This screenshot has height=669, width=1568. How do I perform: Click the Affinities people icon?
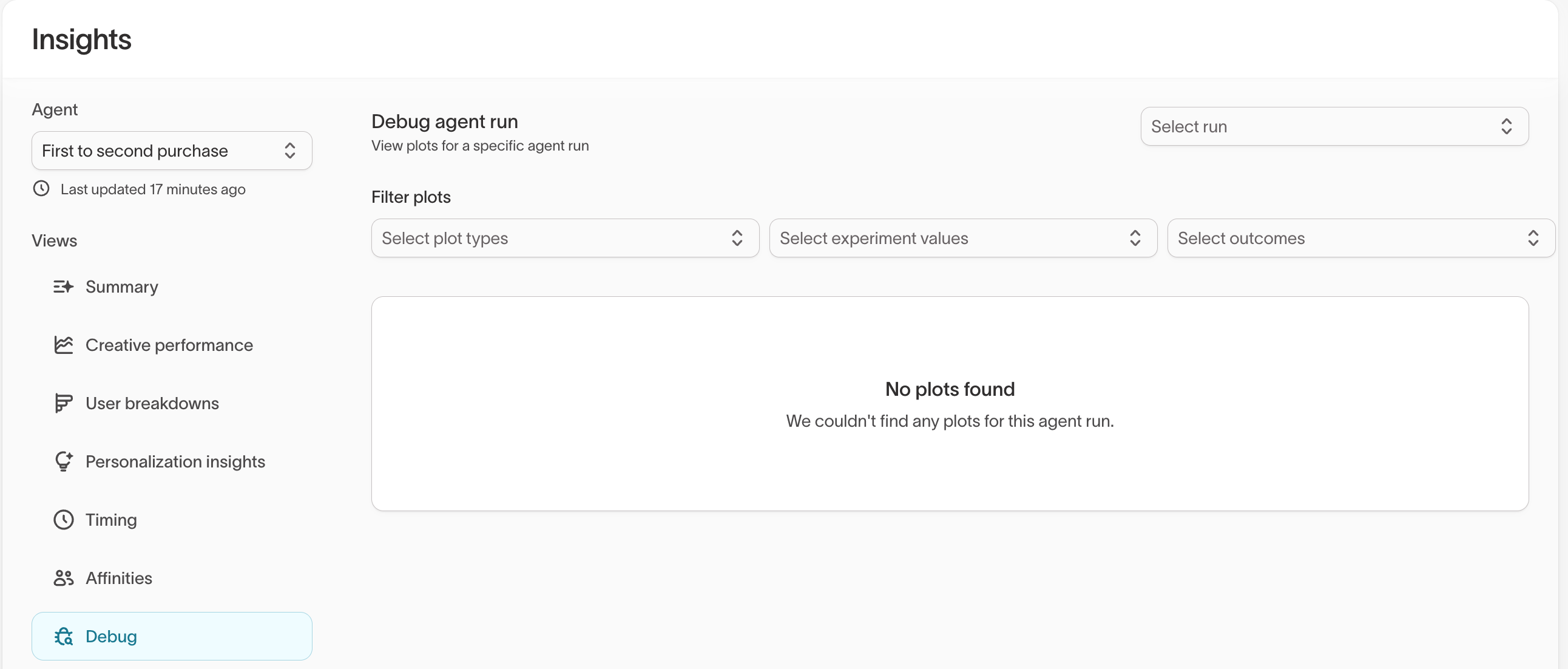[x=63, y=578]
